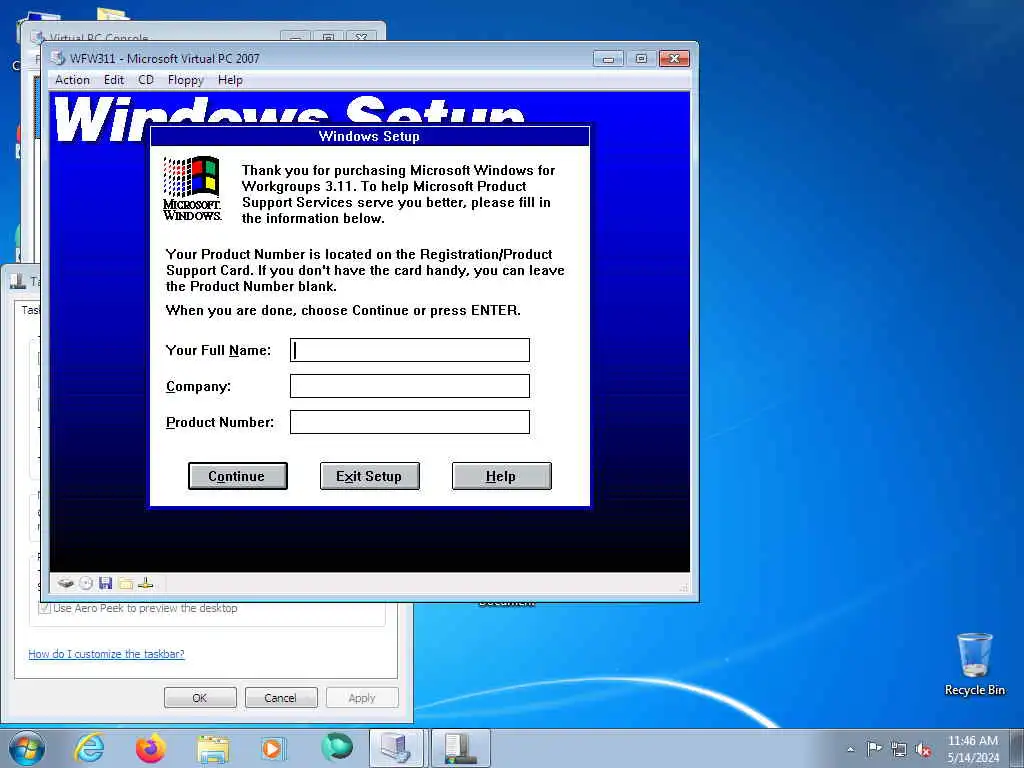1024x768 pixels.
Task: Click the Microsoft Windows logo in the Setup dialog
Action: [x=192, y=188]
